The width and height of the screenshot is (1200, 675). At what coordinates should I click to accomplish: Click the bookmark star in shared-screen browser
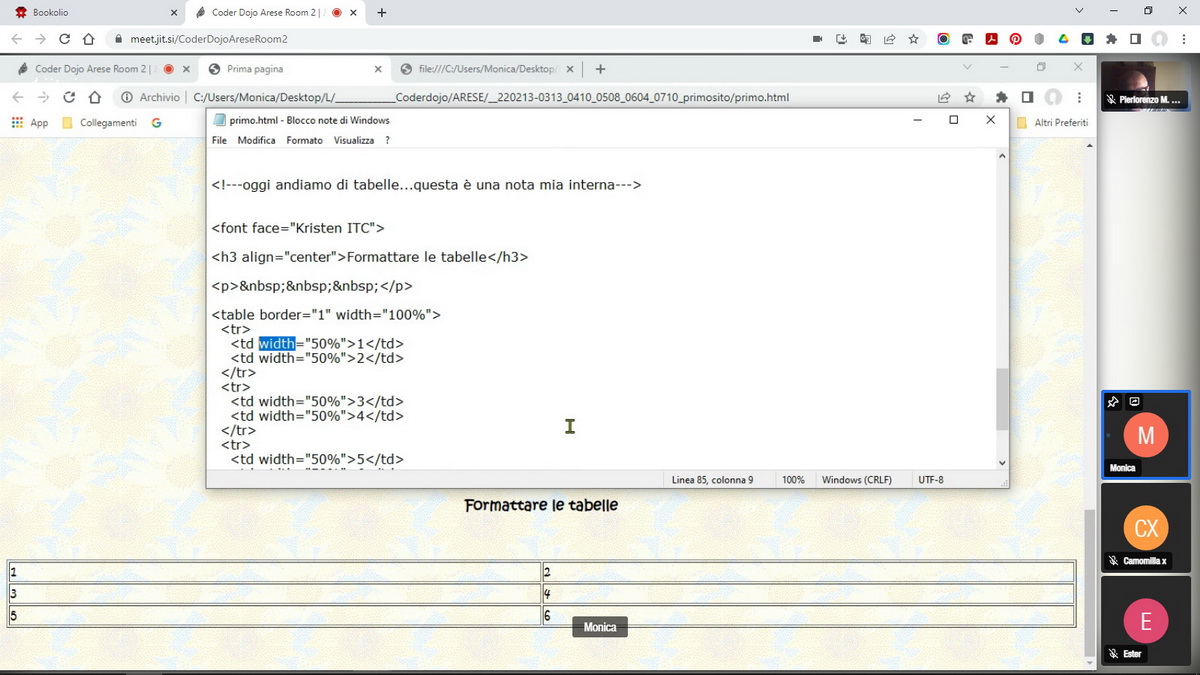tap(969, 97)
